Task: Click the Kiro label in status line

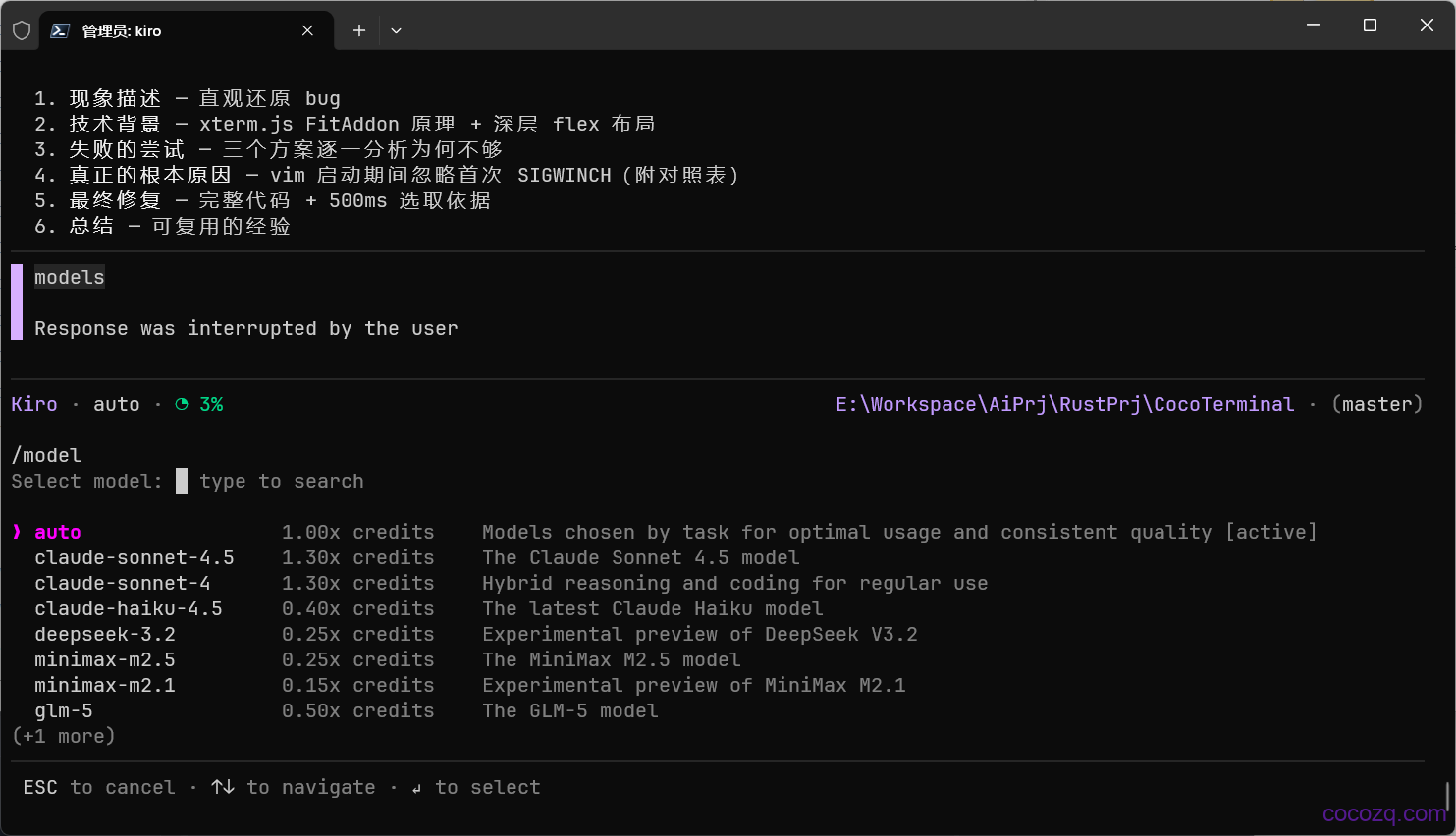Action: pyautogui.click(x=34, y=404)
